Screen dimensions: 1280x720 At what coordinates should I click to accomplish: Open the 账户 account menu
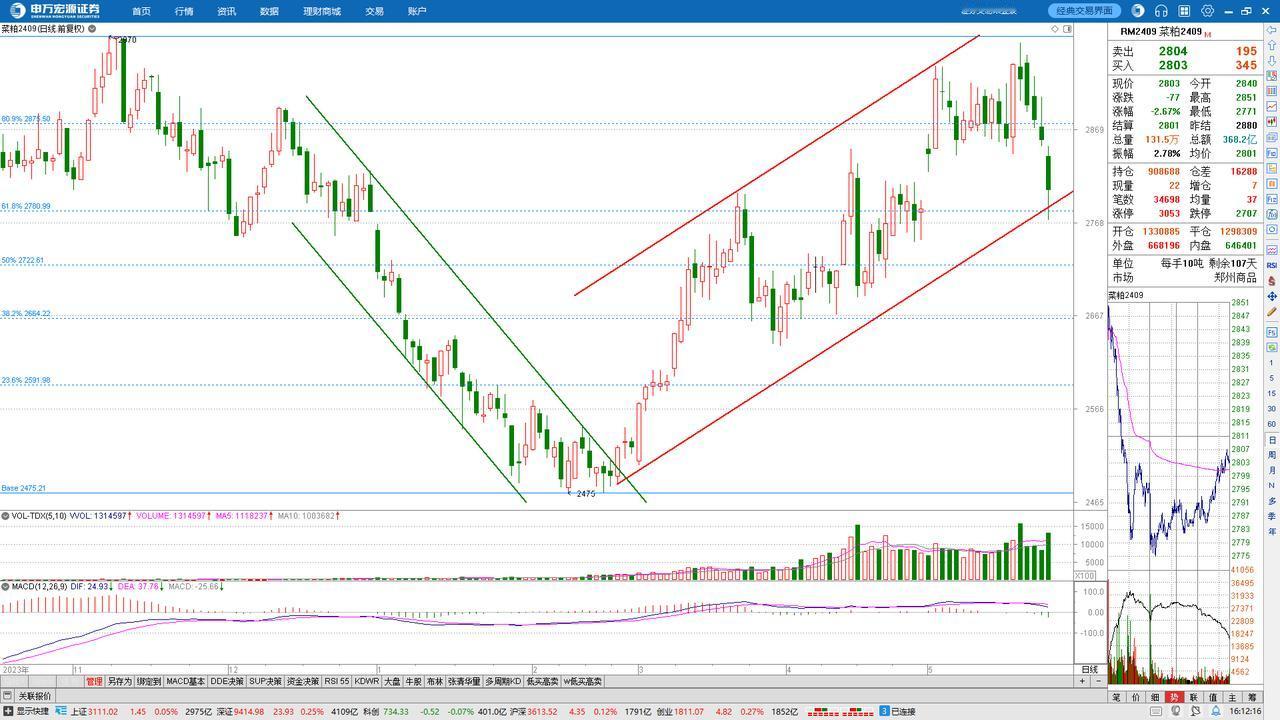pyautogui.click(x=417, y=11)
